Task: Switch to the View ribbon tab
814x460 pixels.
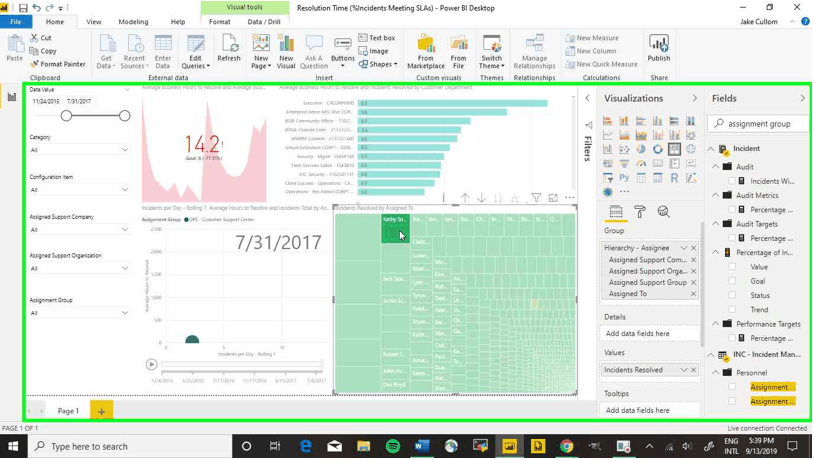Action: click(94, 22)
